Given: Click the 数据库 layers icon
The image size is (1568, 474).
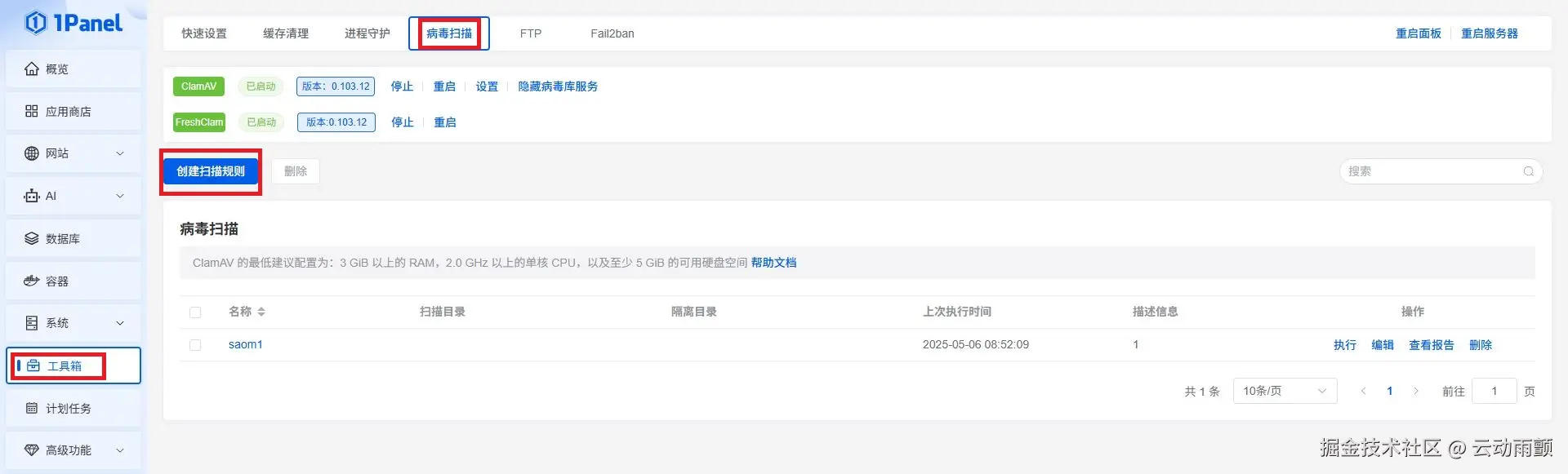Looking at the screenshot, I should (32, 239).
